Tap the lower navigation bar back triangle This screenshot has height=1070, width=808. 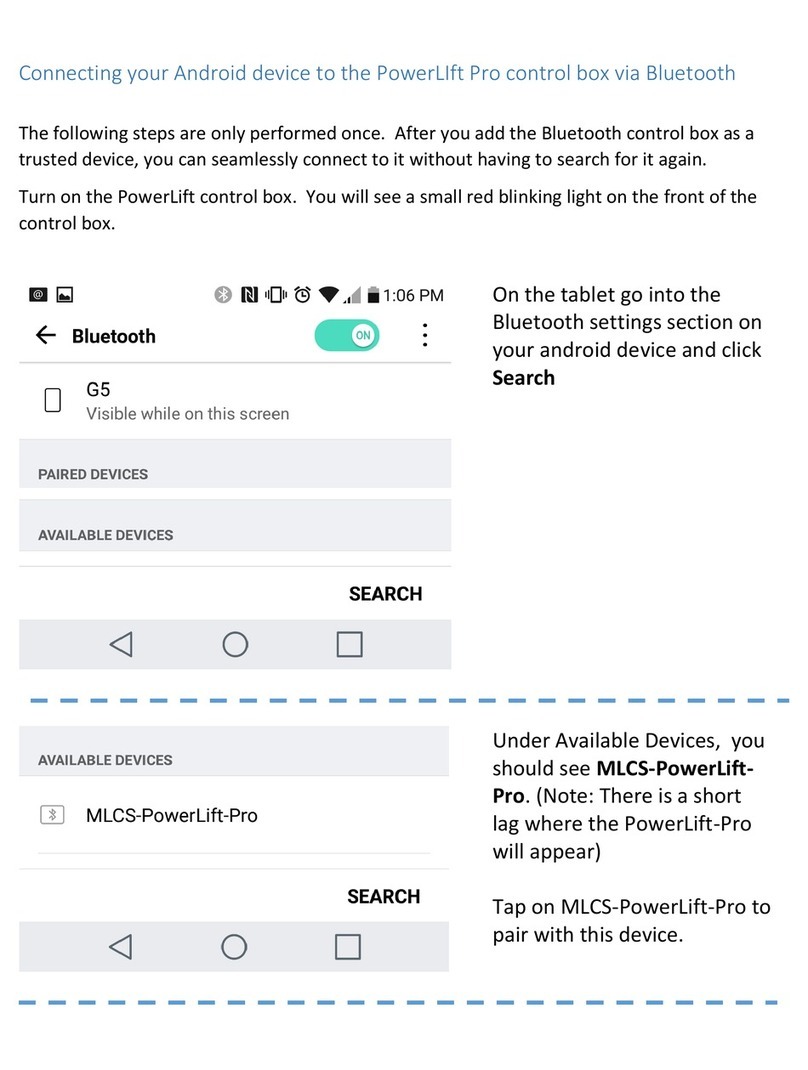pos(120,946)
